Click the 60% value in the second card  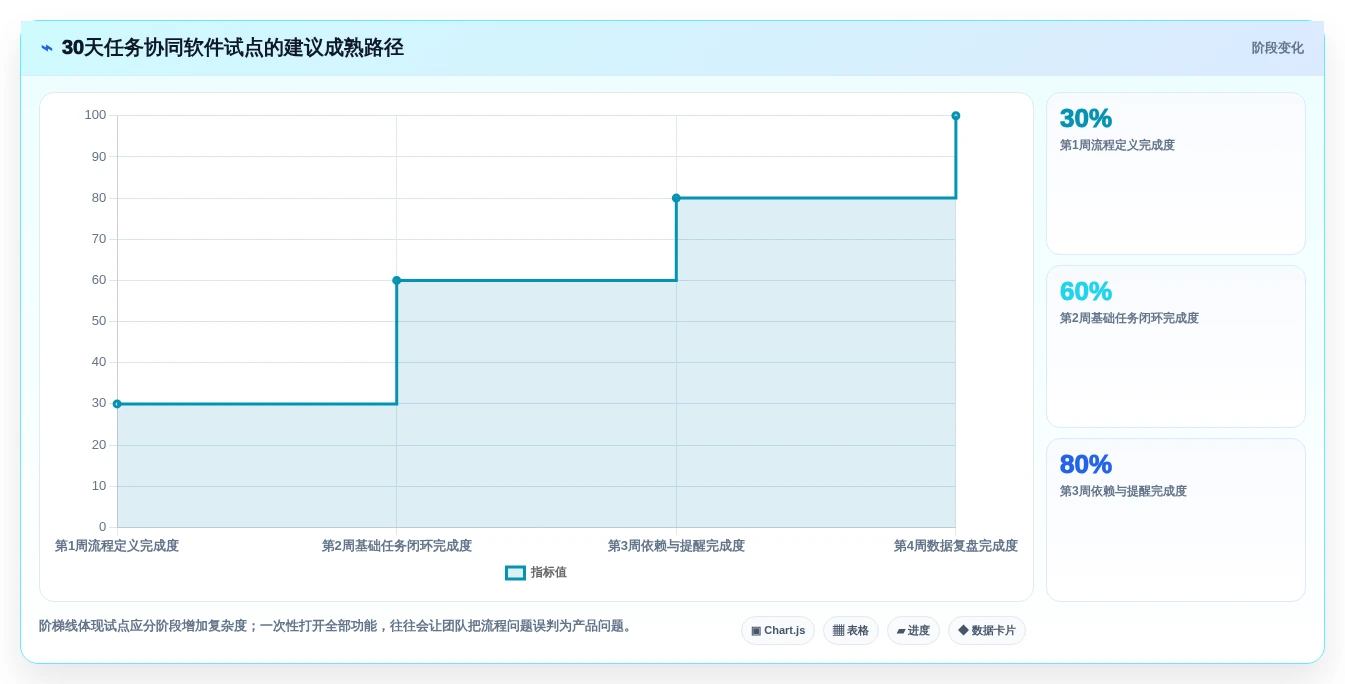(1086, 292)
